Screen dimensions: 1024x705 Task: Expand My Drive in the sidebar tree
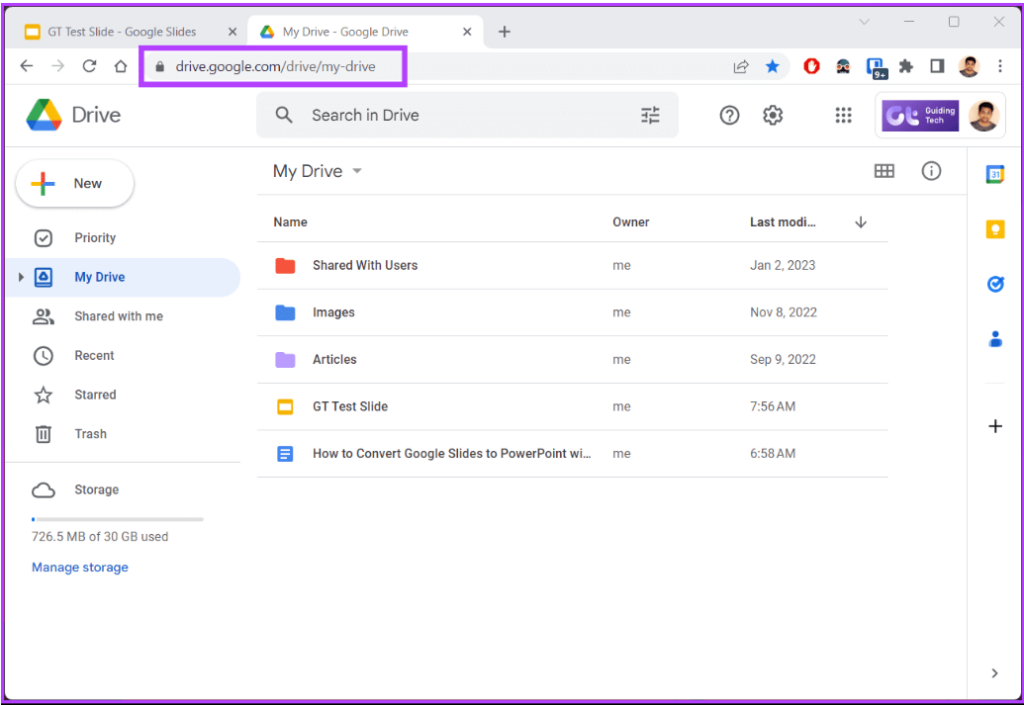tap(22, 277)
